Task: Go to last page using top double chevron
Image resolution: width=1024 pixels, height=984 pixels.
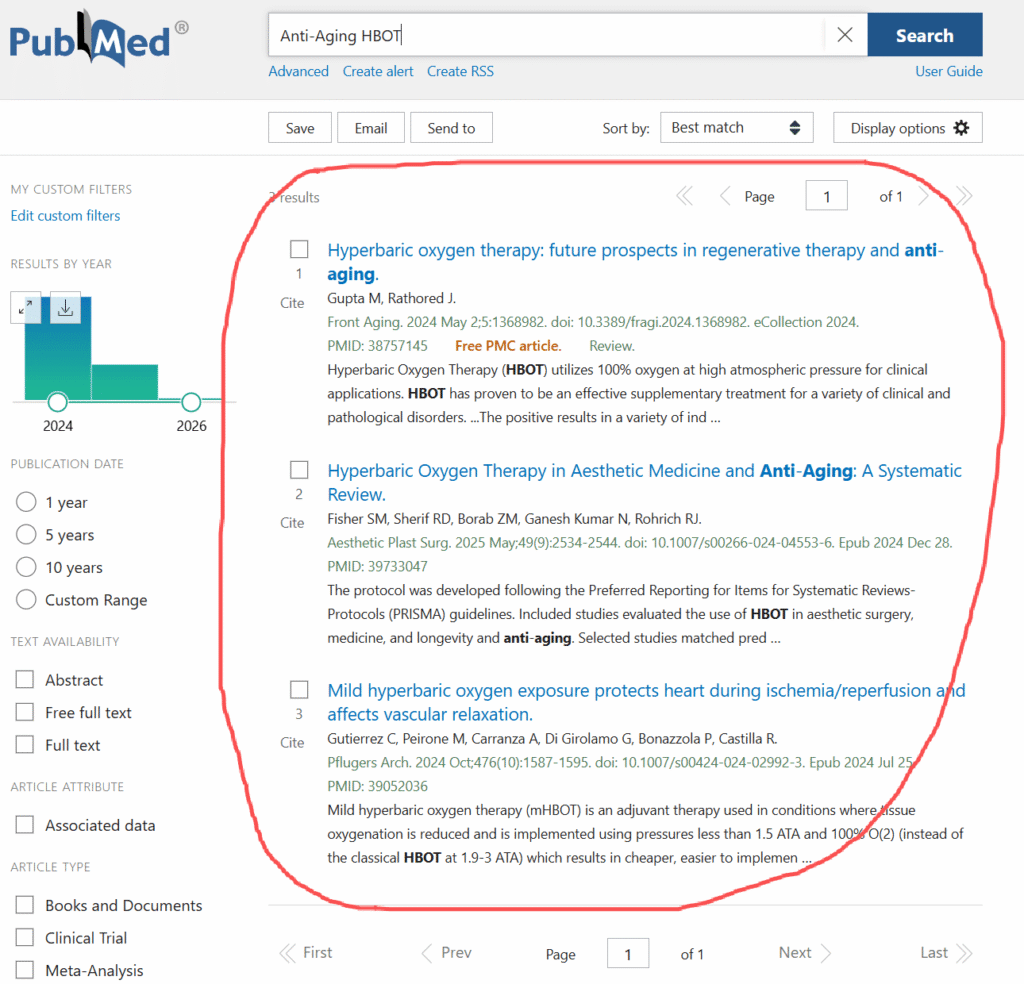Action: click(964, 196)
